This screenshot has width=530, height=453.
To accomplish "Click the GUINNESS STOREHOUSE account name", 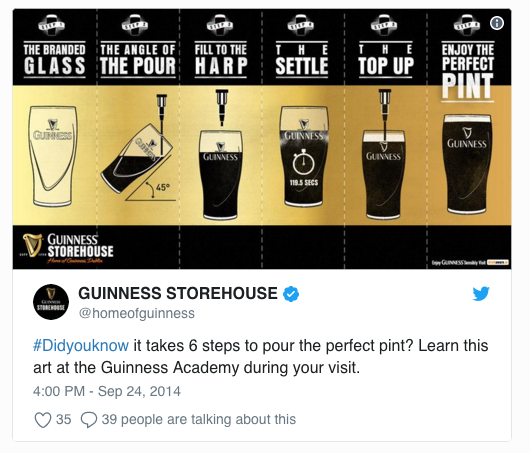I will coord(178,293).
